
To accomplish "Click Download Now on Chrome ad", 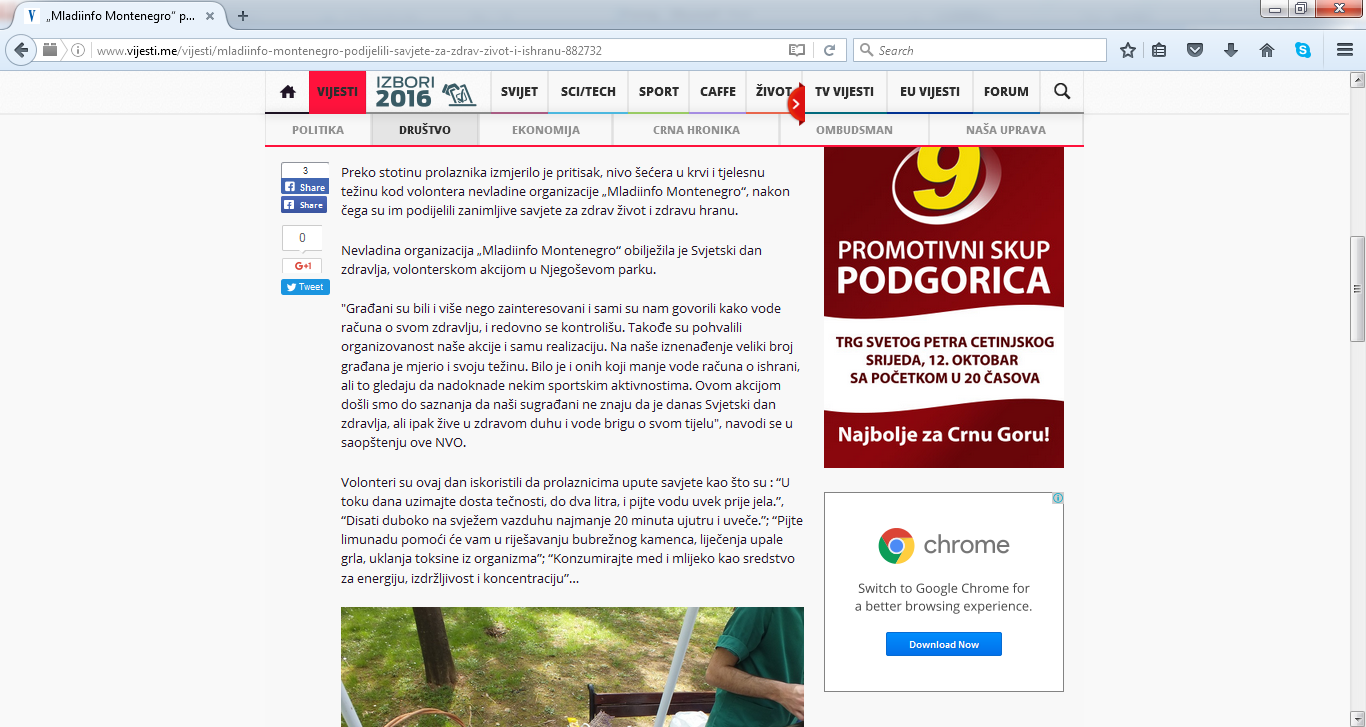I will point(944,644).
